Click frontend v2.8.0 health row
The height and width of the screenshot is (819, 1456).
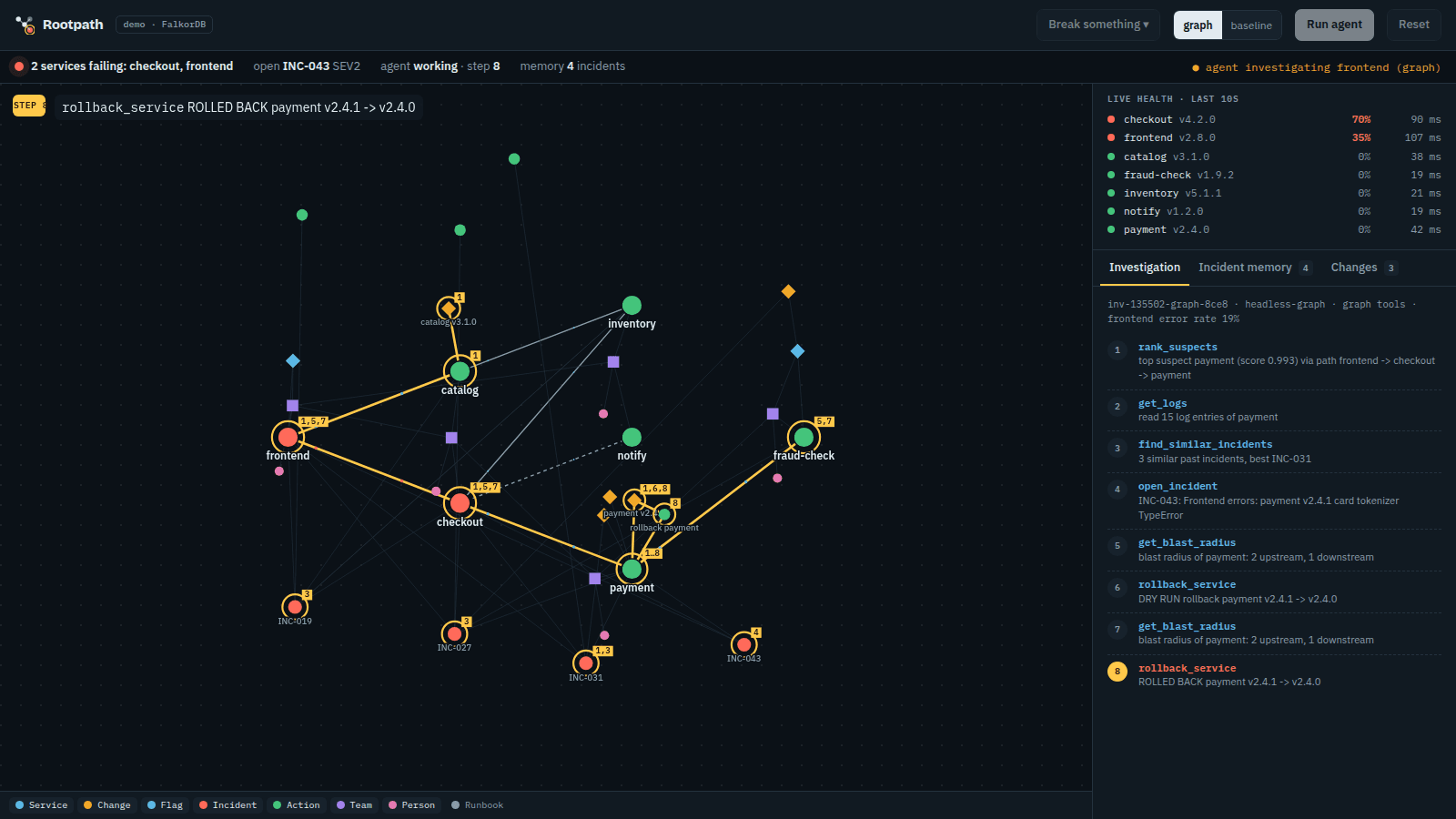coord(1274,137)
